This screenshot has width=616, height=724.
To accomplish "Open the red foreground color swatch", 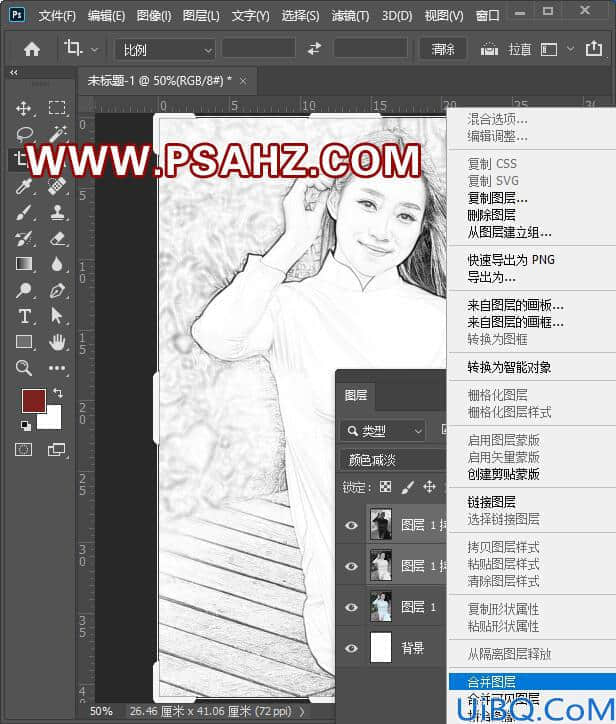I will 34,401.
